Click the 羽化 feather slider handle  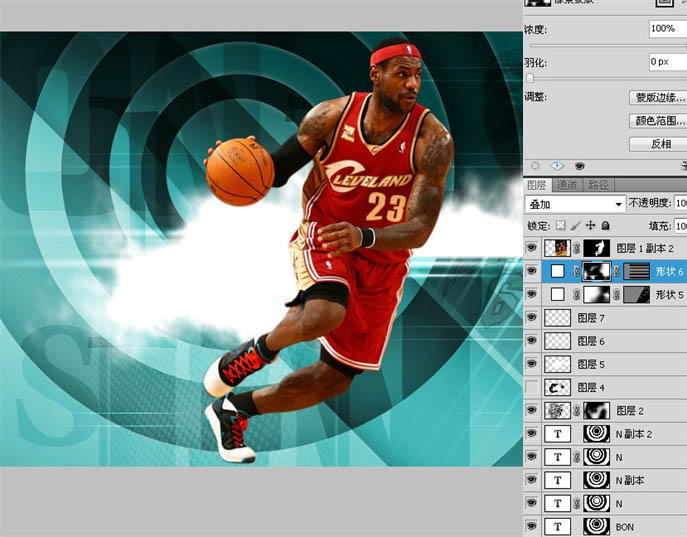[530, 78]
